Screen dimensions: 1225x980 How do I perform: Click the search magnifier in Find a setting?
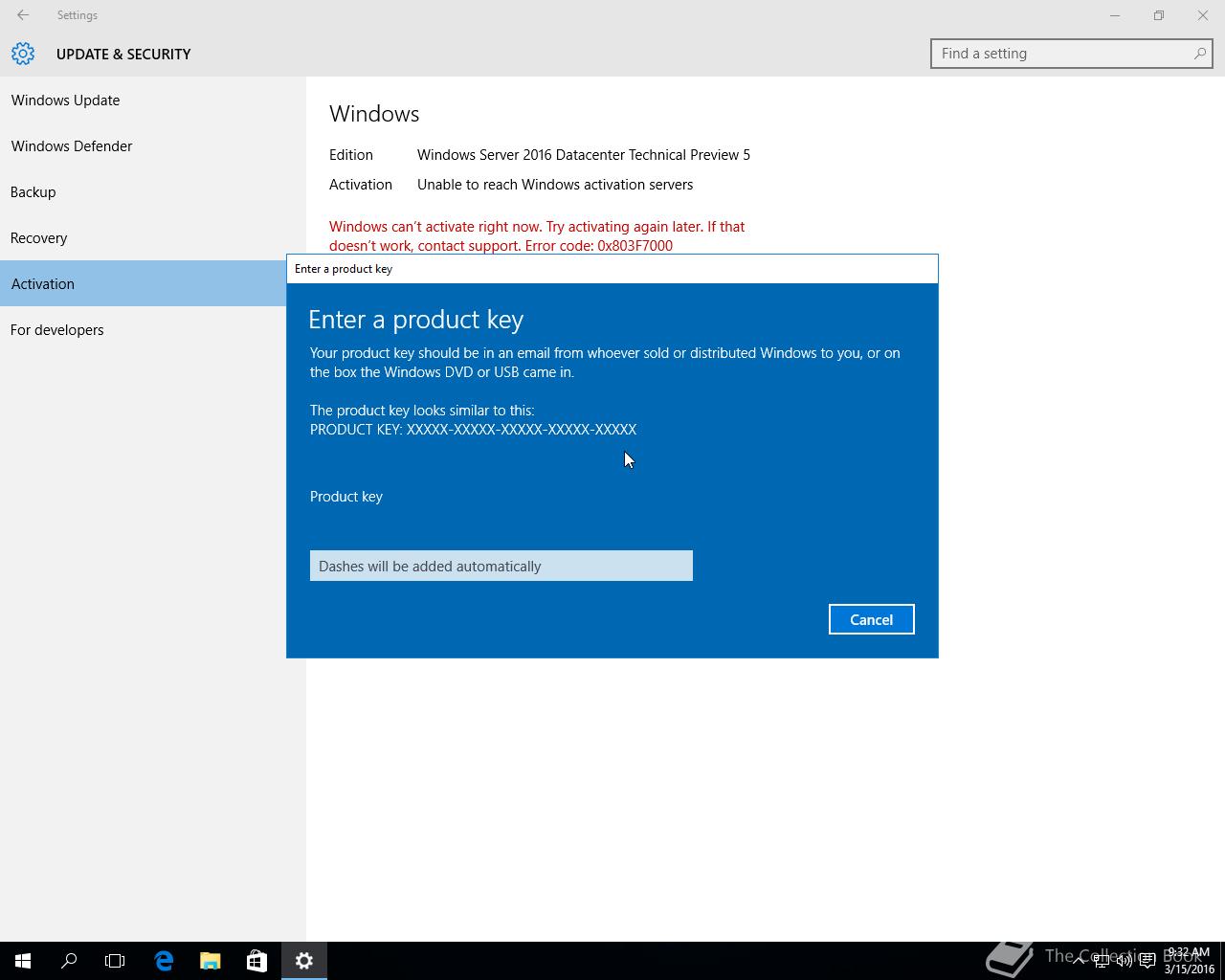point(1199,54)
